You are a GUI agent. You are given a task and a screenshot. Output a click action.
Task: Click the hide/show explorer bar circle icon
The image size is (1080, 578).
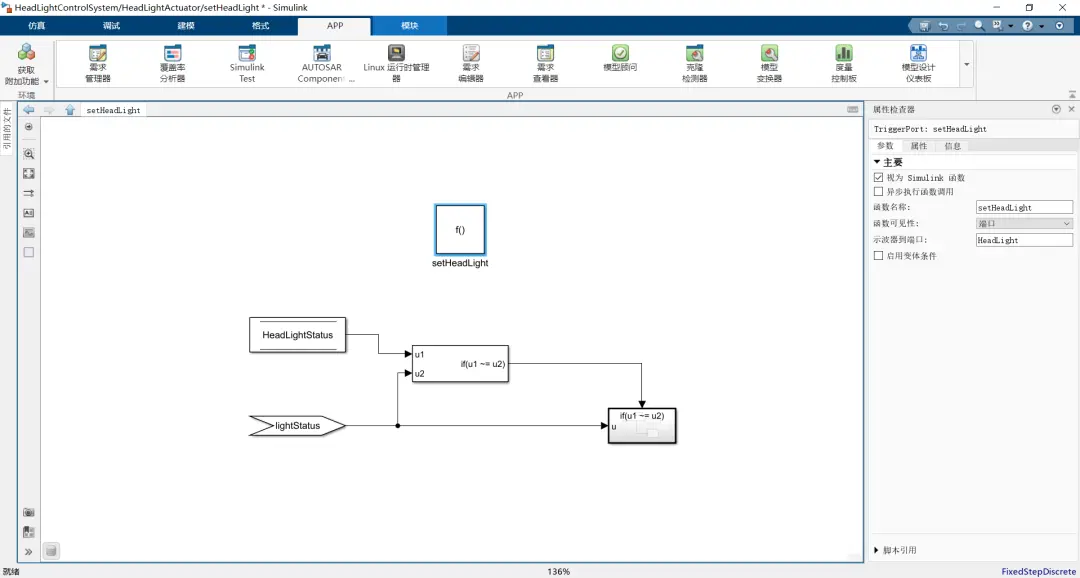pyautogui.click(x=28, y=127)
